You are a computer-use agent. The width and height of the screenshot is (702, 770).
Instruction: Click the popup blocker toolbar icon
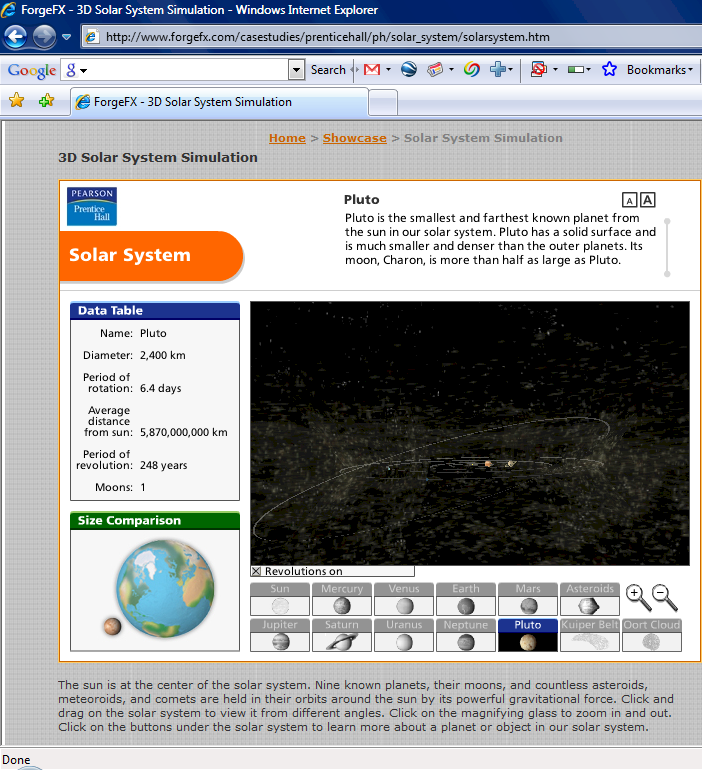(539, 70)
